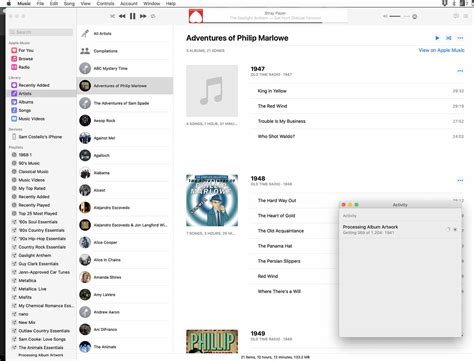
Task: Open Outlaw Country Essentials playlist
Action: click(x=41, y=331)
